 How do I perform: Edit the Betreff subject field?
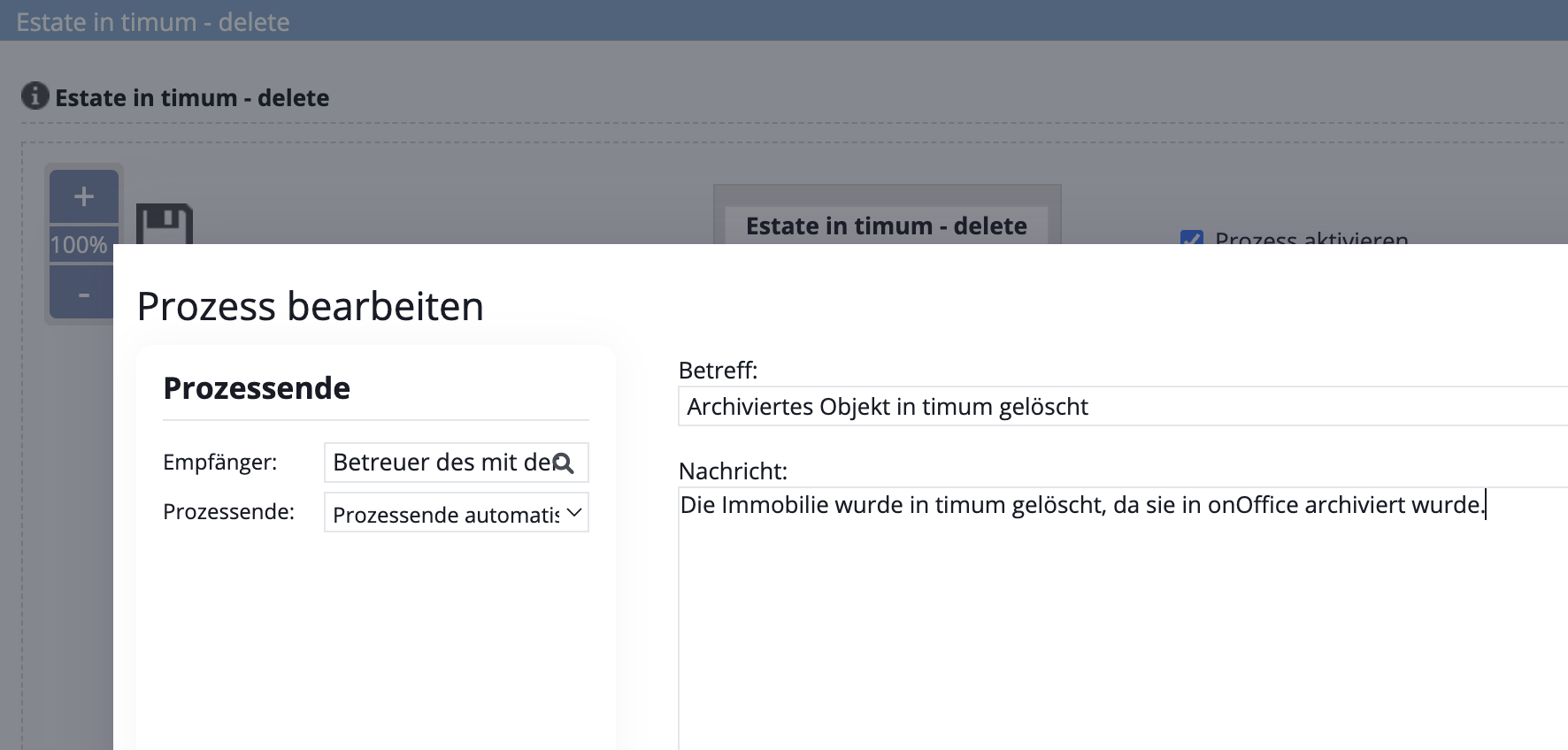(1123, 407)
